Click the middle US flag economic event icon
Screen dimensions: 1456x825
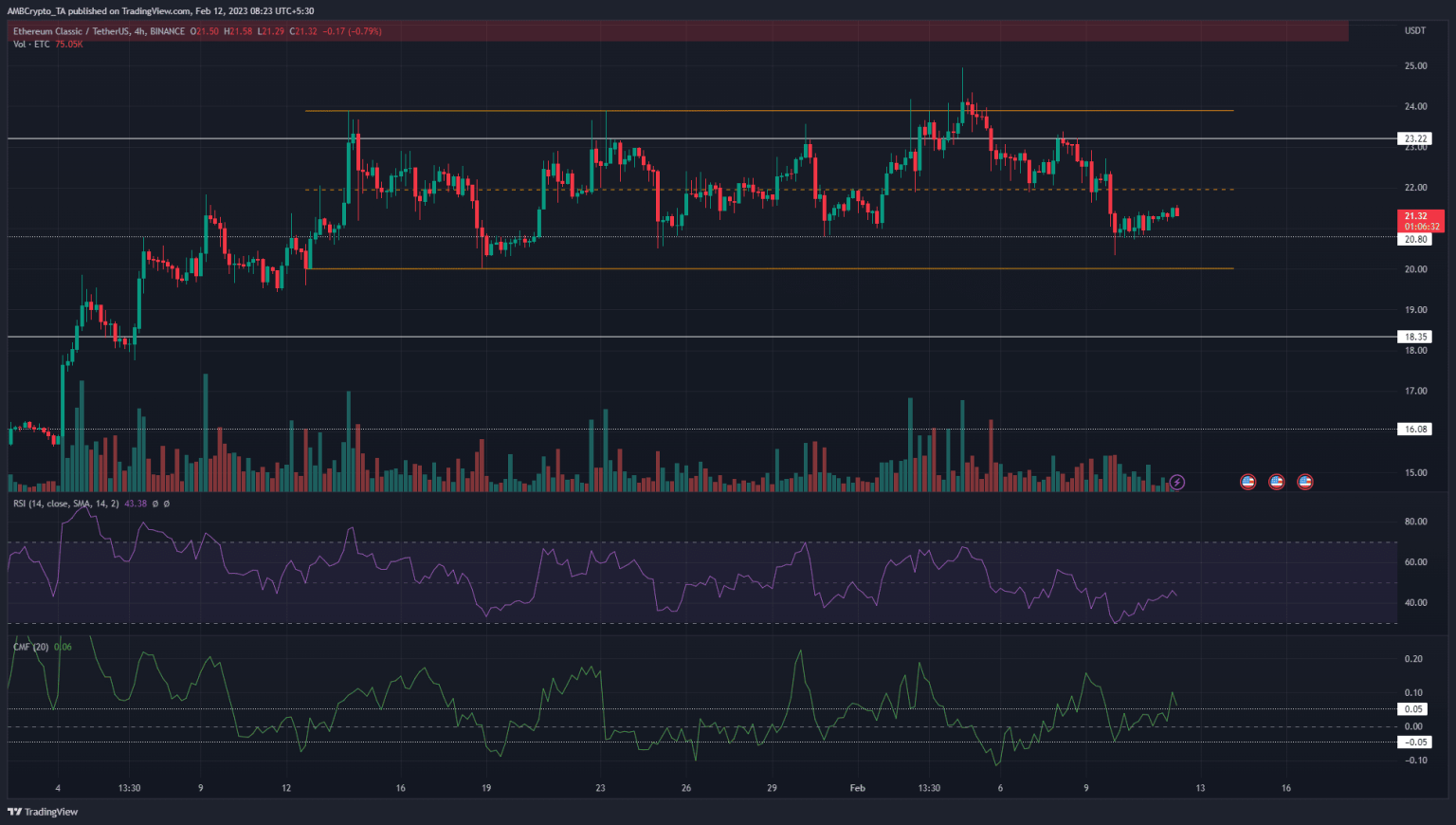tap(1277, 482)
